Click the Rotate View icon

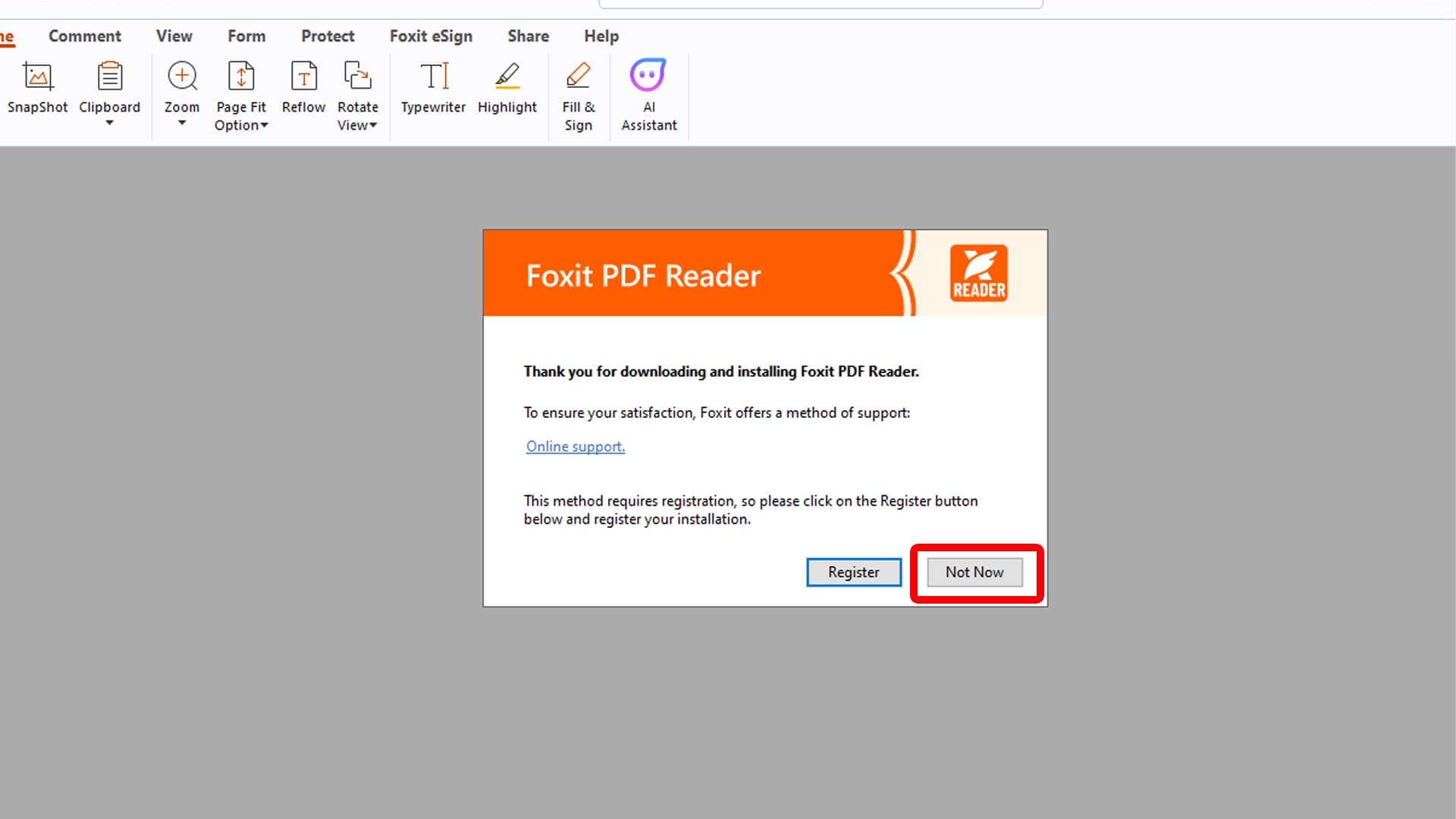tap(357, 76)
